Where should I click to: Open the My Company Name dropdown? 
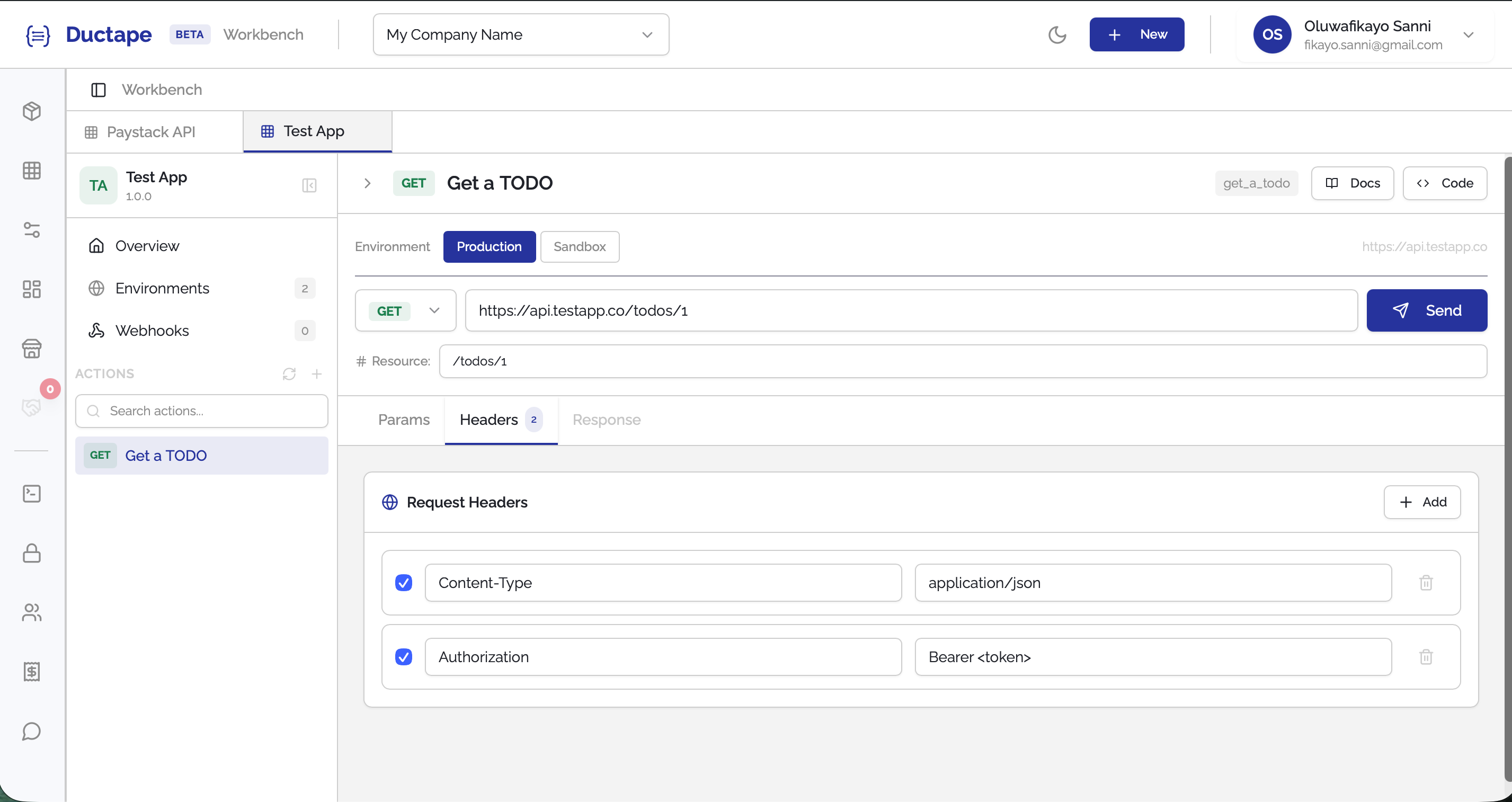(520, 34)
